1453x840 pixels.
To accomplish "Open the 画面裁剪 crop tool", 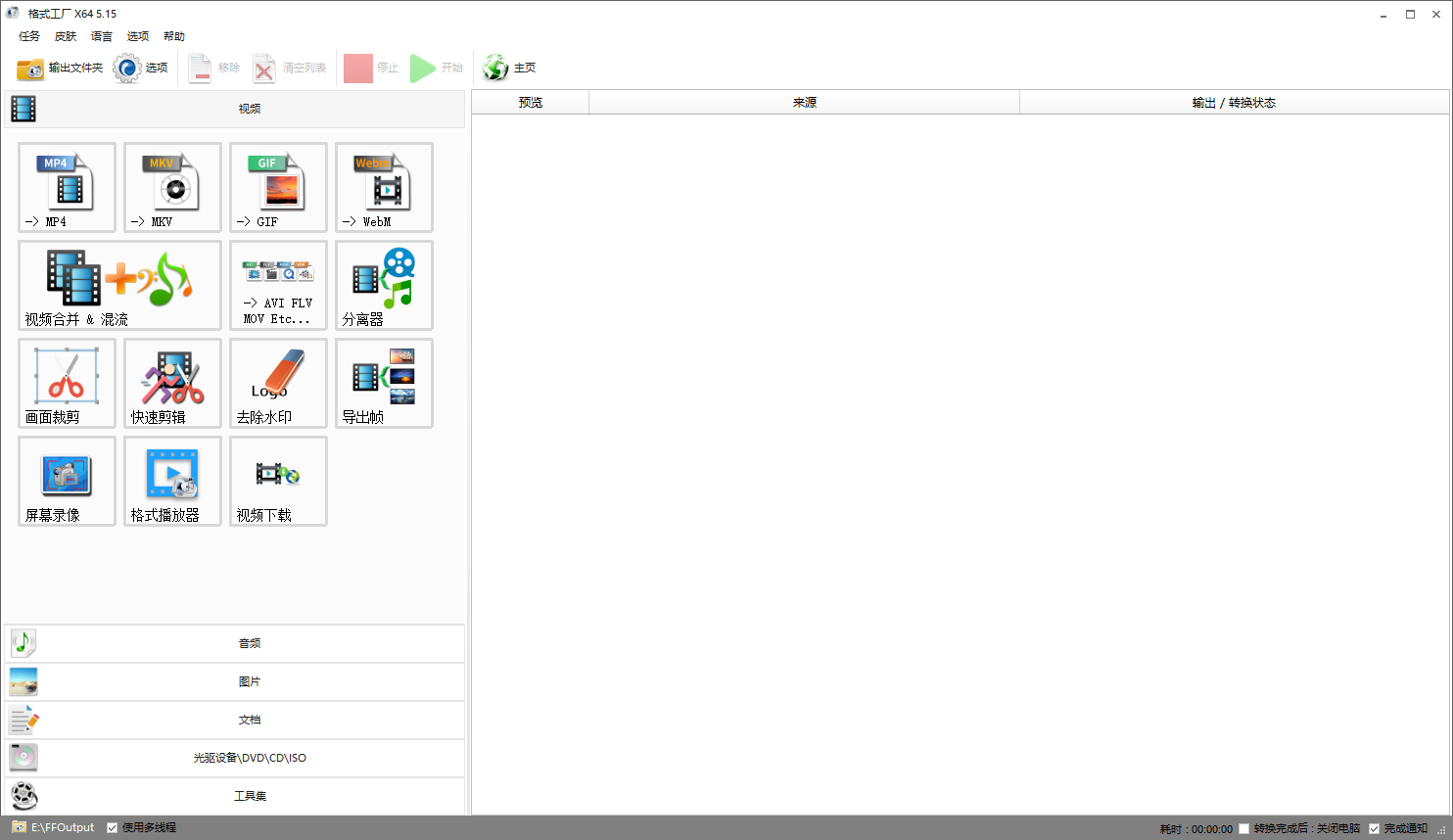I will click(67, 383).
